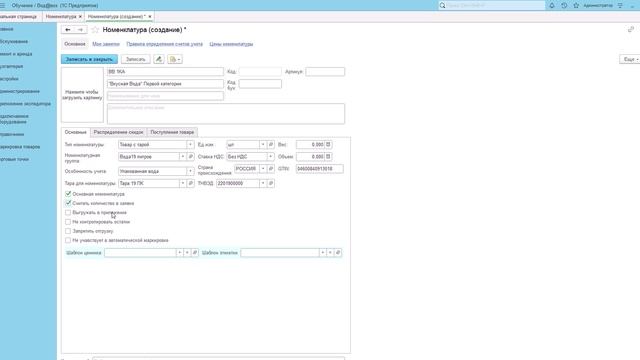Click the 'Артикул' input field

pos(325,72)
